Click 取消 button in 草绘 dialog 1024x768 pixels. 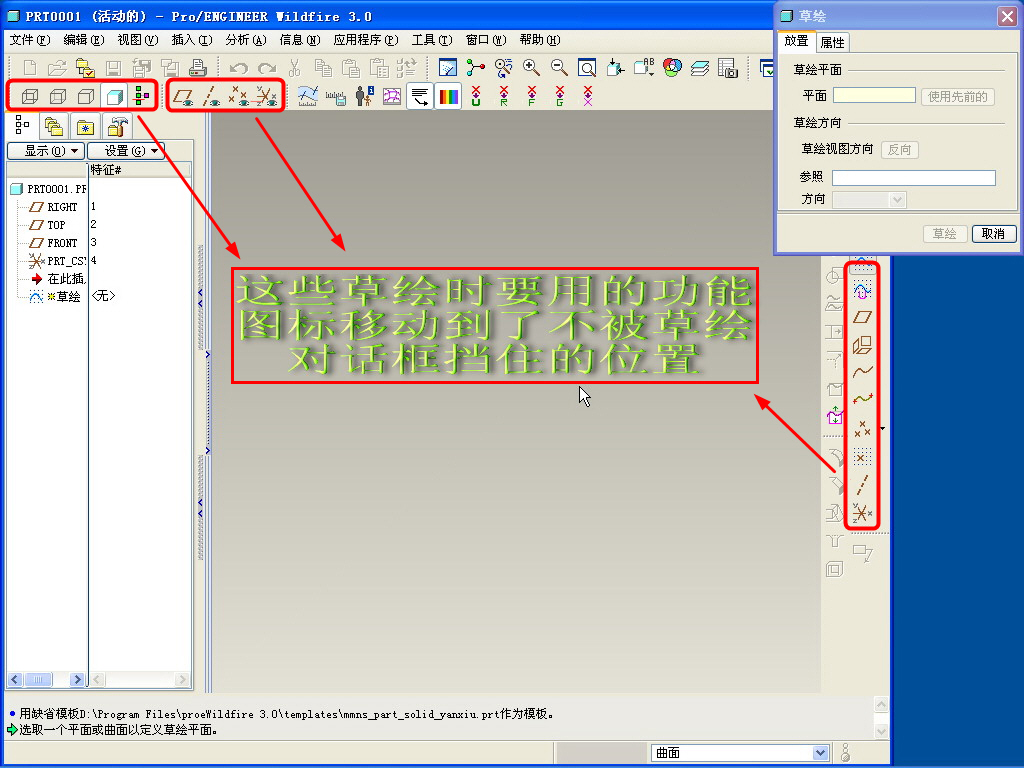[x=993, y=234]
